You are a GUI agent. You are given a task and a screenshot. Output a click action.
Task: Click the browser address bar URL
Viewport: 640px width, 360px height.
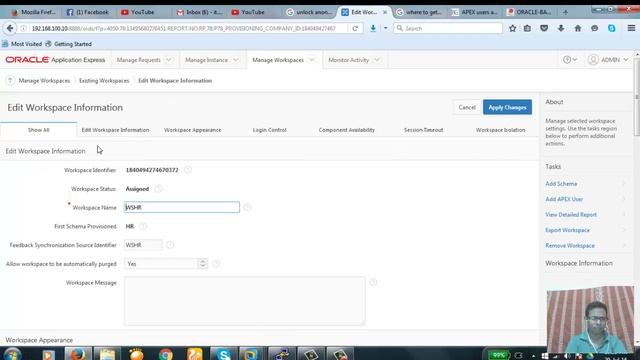184,29
